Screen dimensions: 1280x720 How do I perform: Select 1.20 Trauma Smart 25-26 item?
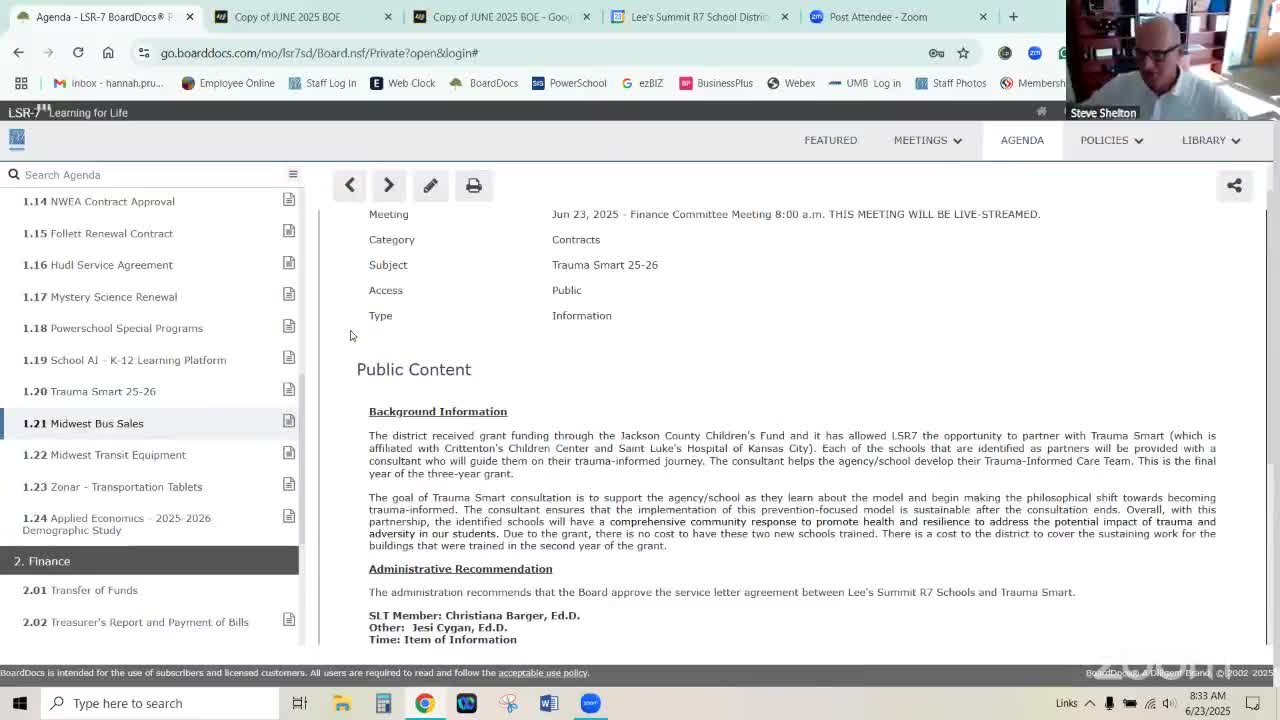tap(103, 391)
